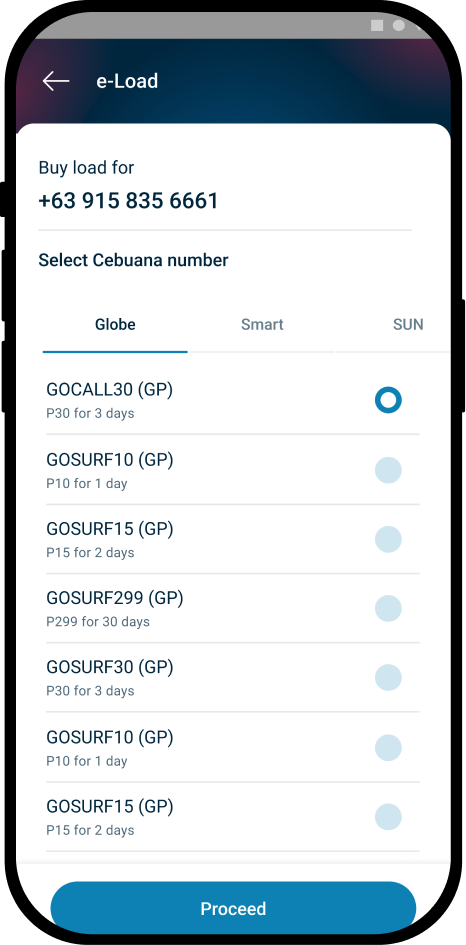The image size is (466, 945).
Task: Tap the GOSURF30 (GP) promo name
Action: [110, 668]
